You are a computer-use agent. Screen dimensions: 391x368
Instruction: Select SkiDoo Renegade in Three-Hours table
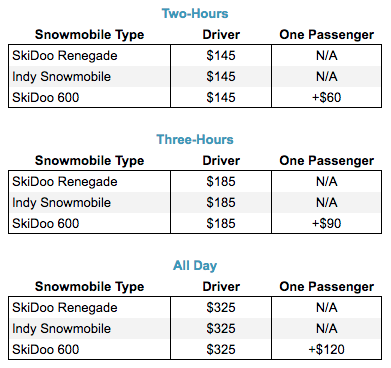click(65, 182)
